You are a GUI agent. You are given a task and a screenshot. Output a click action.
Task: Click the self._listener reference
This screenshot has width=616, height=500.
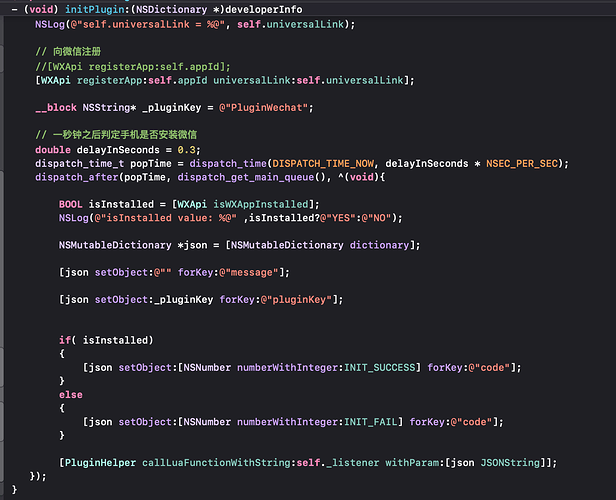pos(338,463)
